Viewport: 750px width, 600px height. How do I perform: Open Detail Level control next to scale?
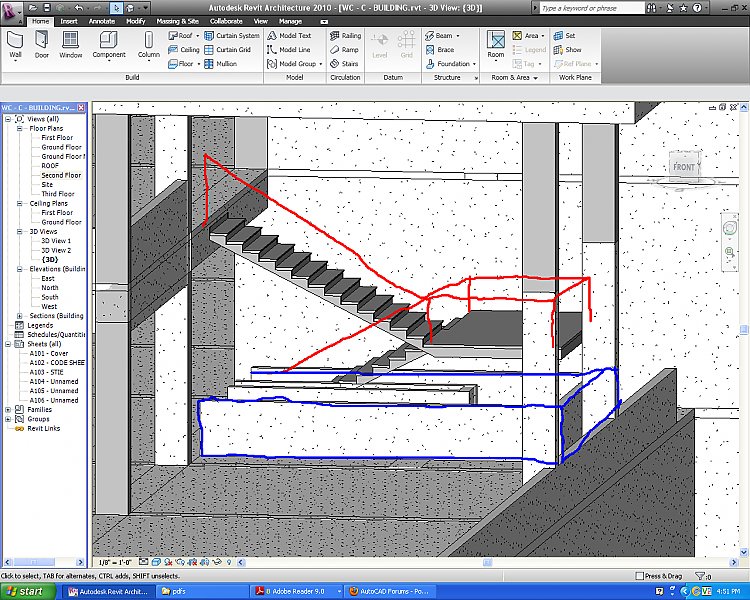pos(143,562)
